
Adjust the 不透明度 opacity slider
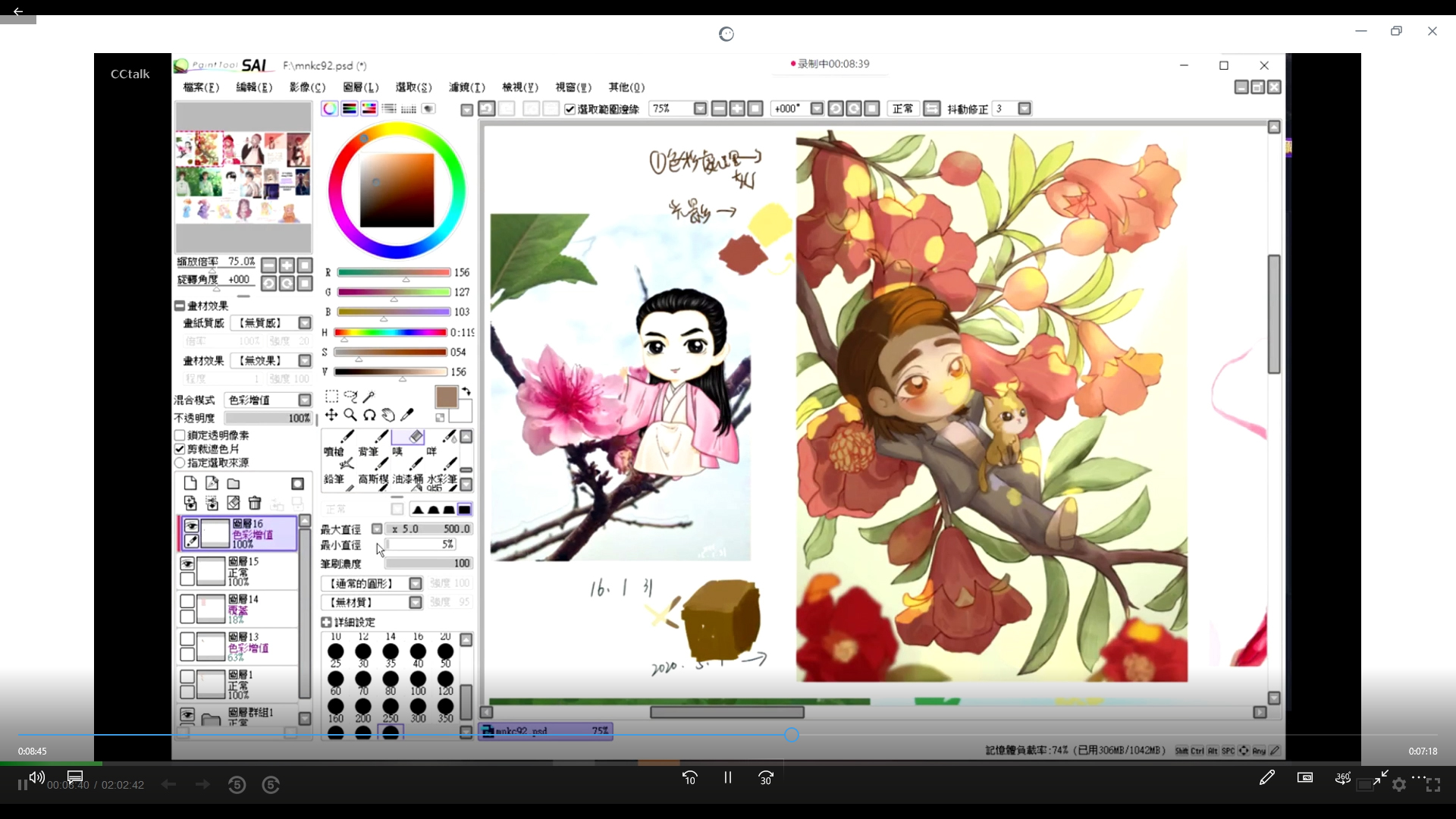click(x=268, y=418)
